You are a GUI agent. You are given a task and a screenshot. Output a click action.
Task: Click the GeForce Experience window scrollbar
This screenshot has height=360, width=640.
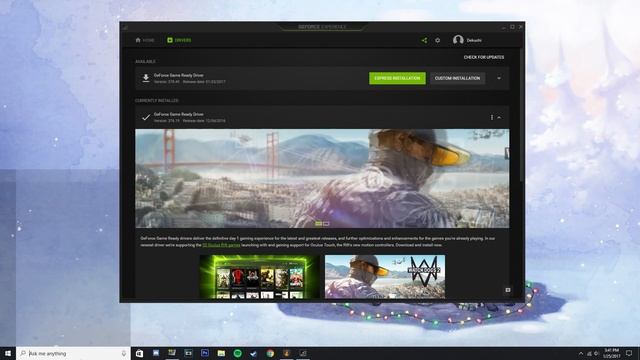[521, 115]
